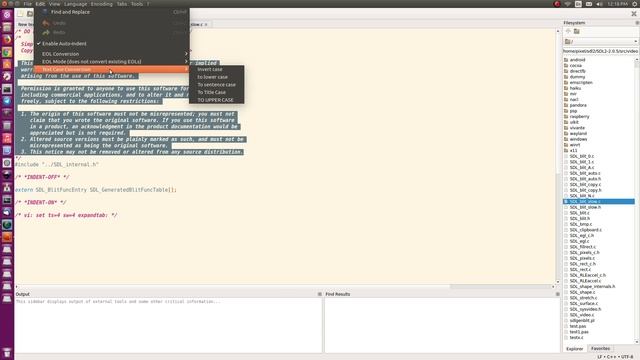This screenshot has height=360, width=640.
Task: Select SDL_stretch.c file
Action: coord(584,298)
